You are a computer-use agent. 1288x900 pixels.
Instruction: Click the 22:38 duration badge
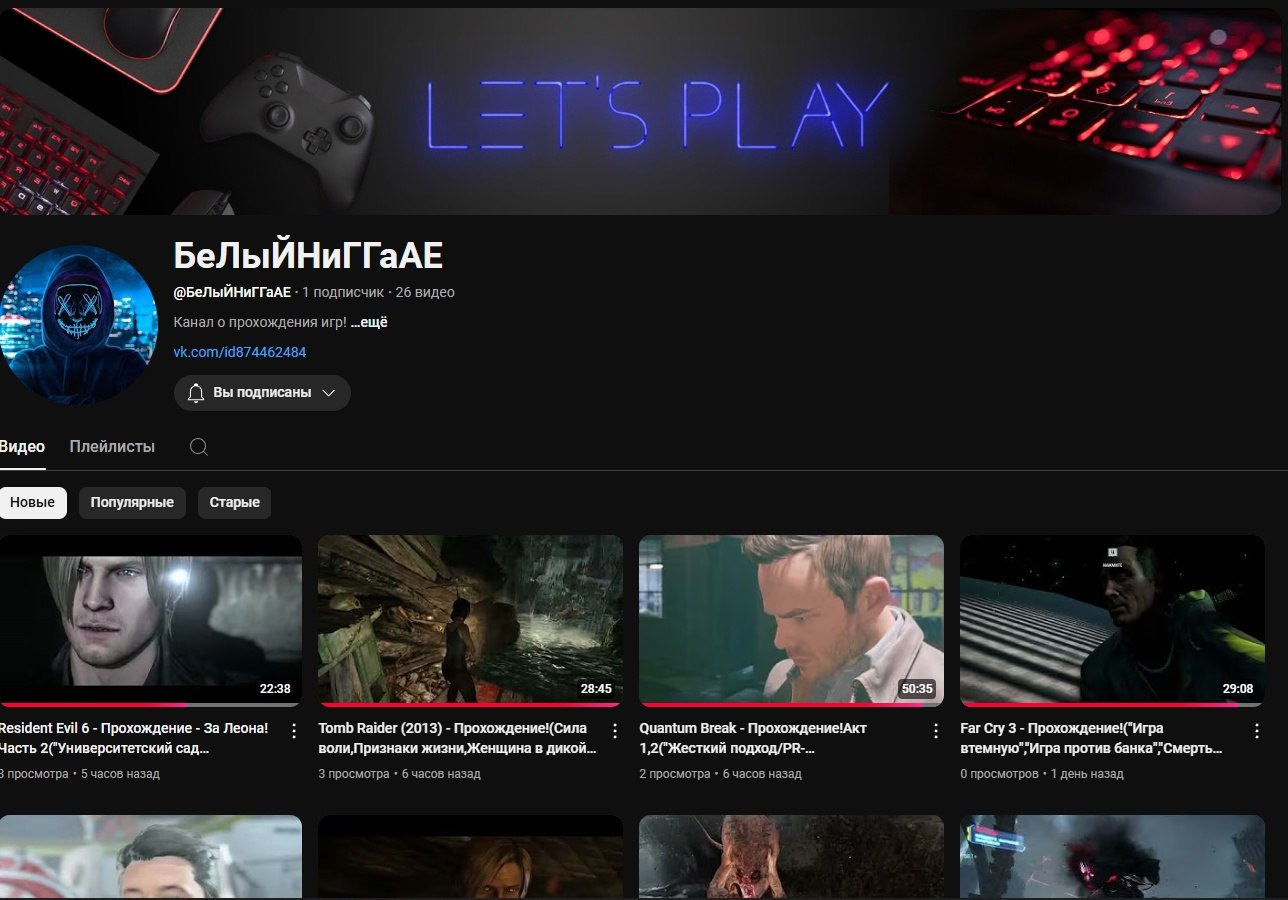pyautogui.click(x=275, y=689)
